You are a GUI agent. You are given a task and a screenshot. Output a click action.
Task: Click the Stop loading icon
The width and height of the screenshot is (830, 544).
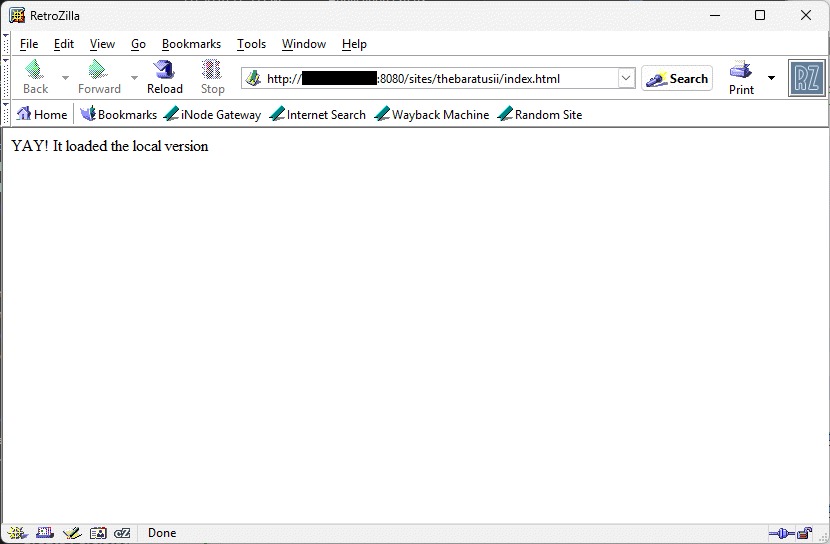point(212,69)
